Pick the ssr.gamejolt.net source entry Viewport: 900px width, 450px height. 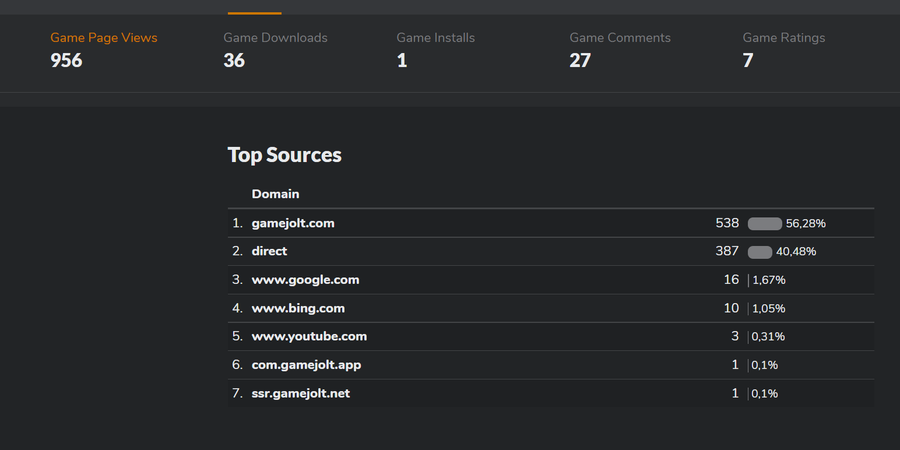(x=301, y=393)
